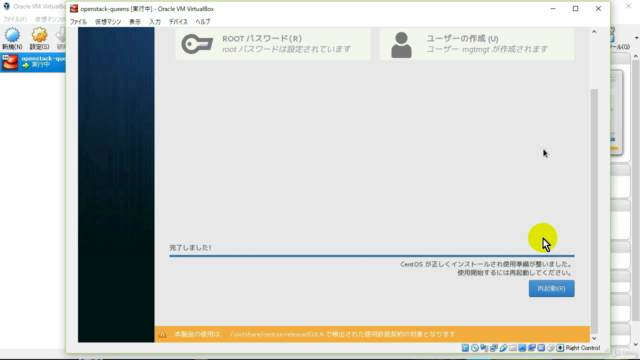Screen dimensions: 640x360
Task: Click the Right Control host key label
Action: [583, 348]
